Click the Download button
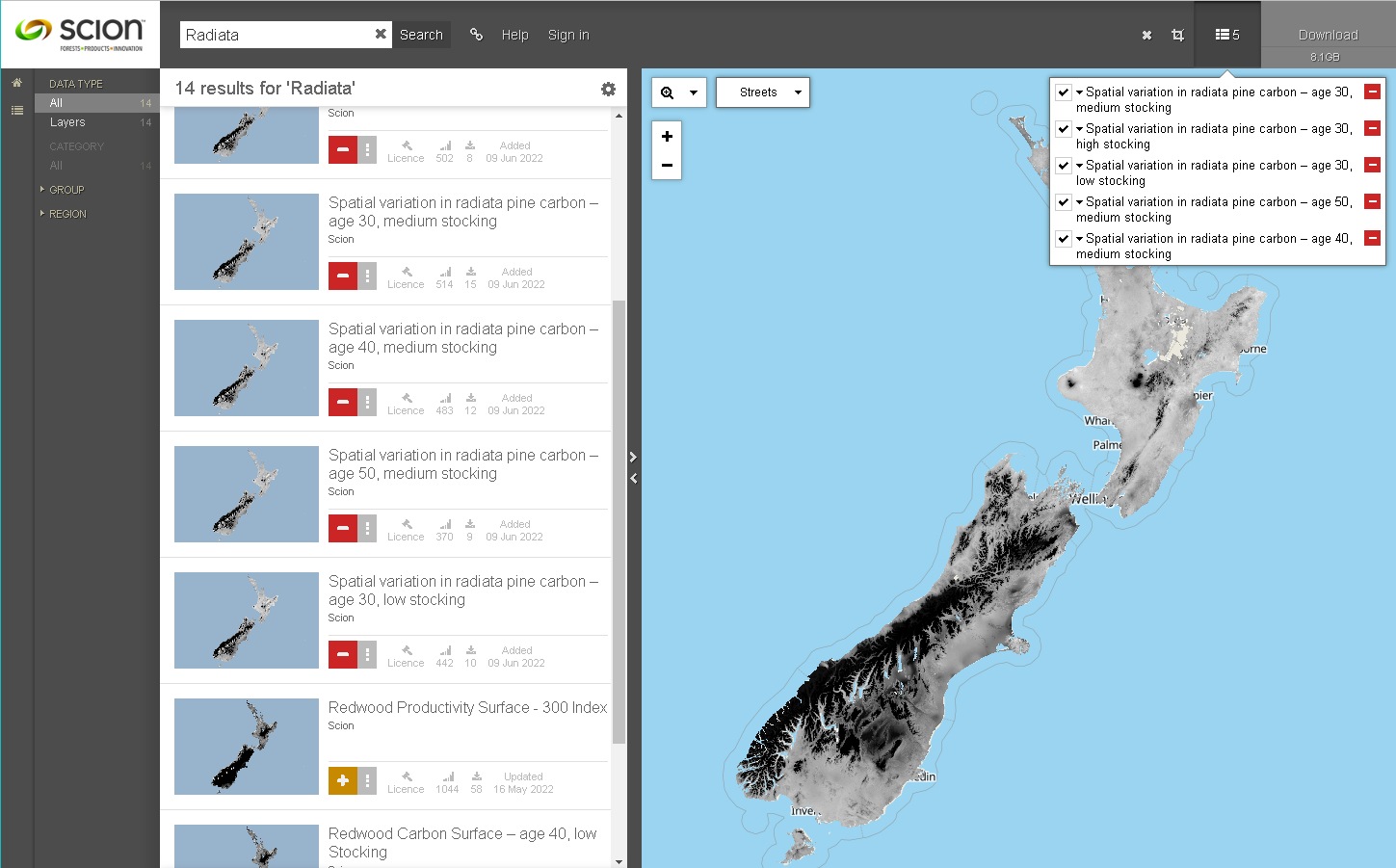This screenshot has width=1396, height=868. (x=1328, y=35)
